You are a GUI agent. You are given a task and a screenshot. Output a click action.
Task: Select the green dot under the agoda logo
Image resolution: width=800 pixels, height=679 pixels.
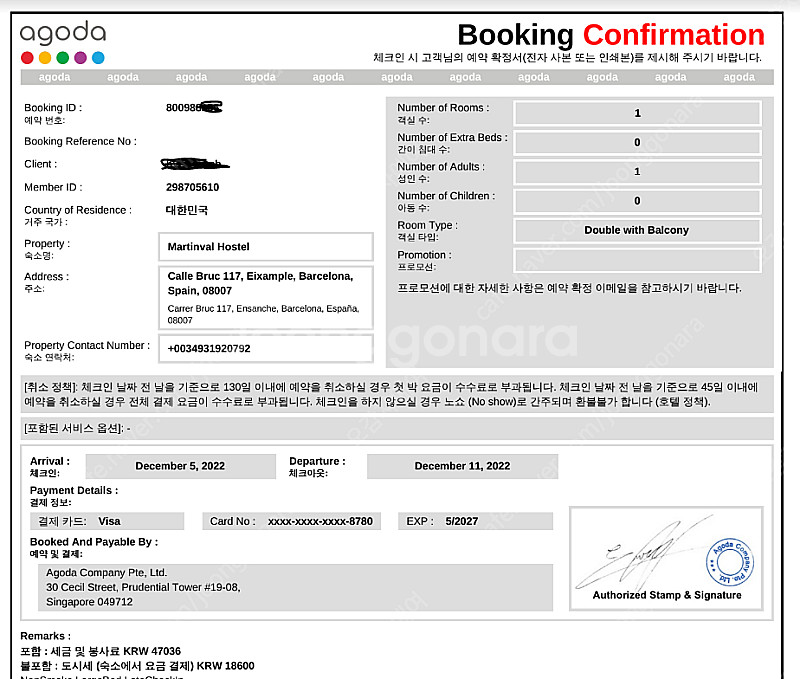[x=63, y=58]
